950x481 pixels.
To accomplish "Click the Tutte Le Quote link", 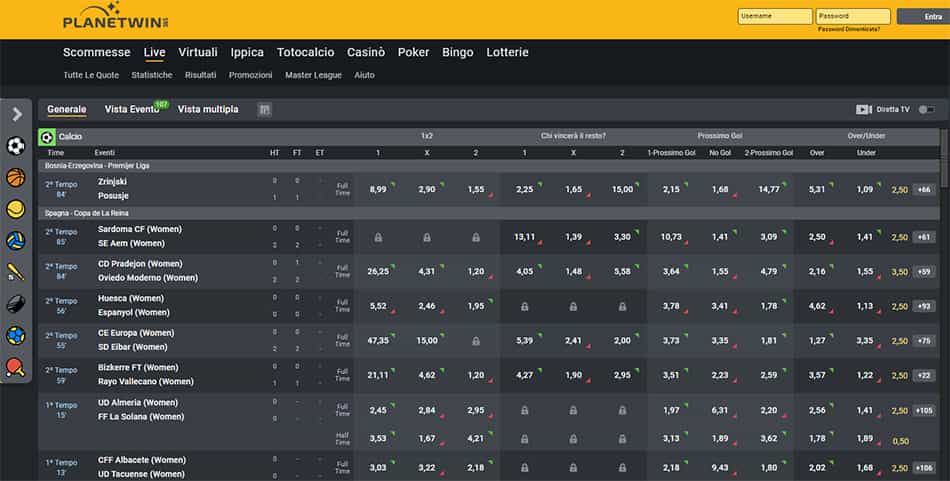I will click(x=91, y=75).
